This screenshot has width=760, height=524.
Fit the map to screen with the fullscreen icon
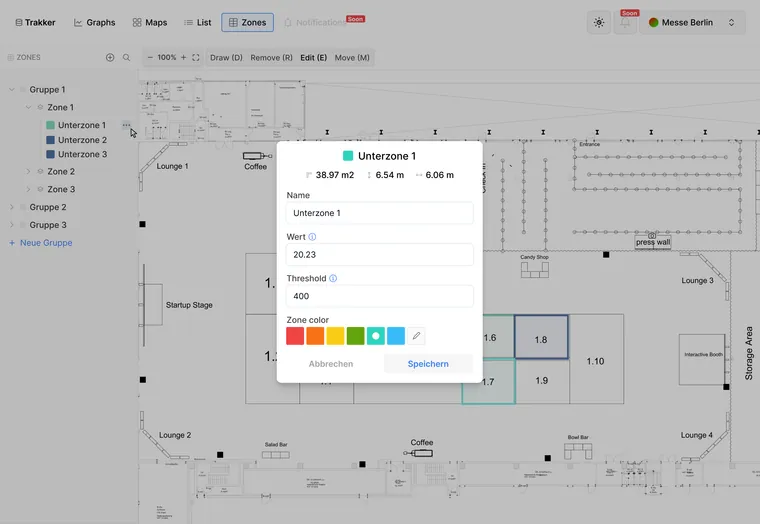196,57
